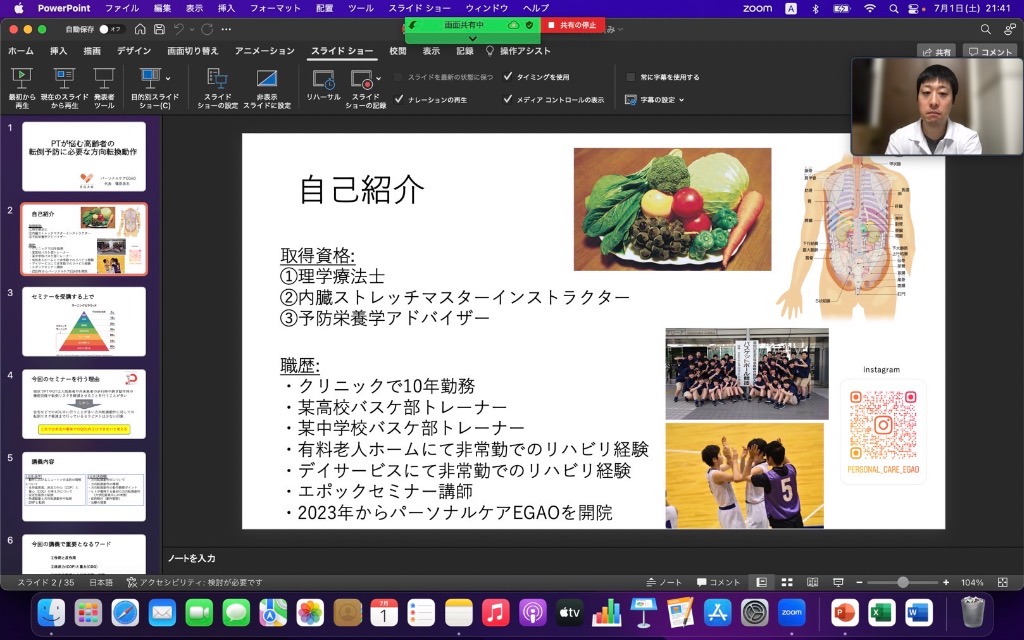Open the custom slideshow (目的別スライドショー) dropdown arrow
Image resolution: width=1024 pixels, height=640 pixels.
tap(167, 78)
